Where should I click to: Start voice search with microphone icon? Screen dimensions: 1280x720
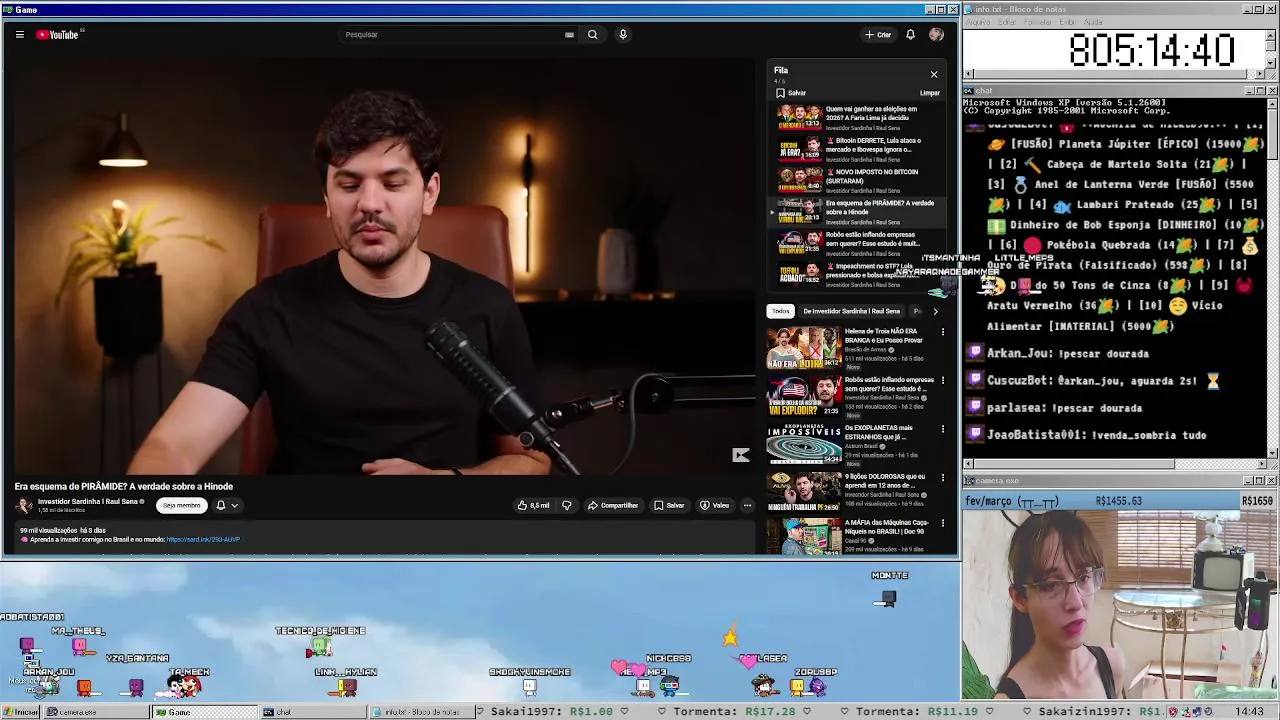point(622,34)
